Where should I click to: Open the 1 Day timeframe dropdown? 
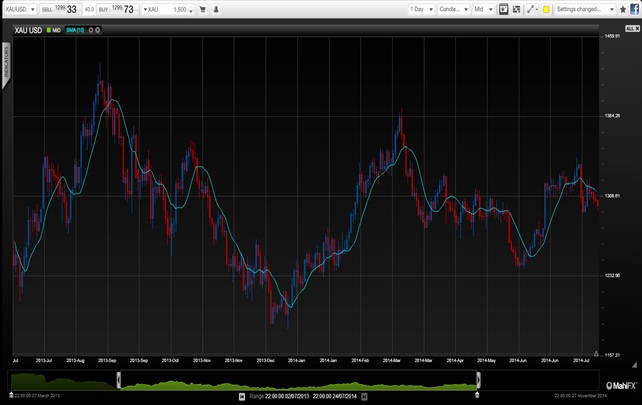[423, 9]
